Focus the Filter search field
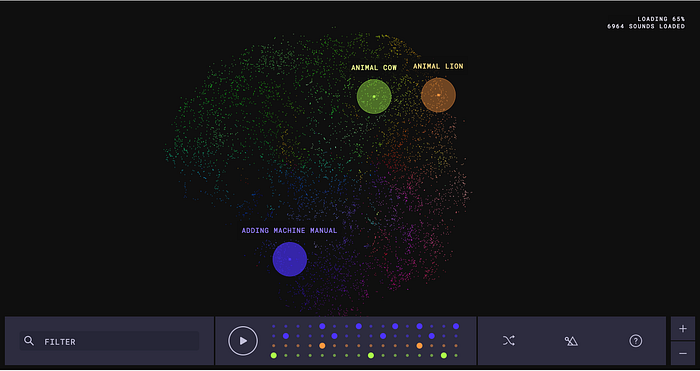 tap(109, 341)
